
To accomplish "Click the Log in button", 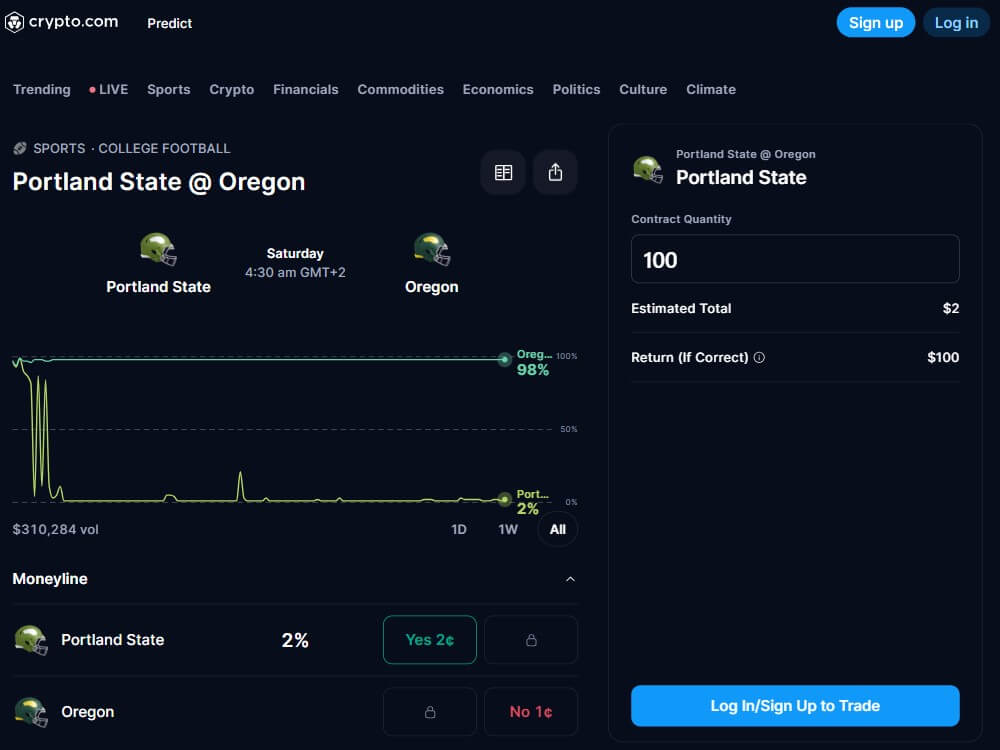I will point(956,23).
